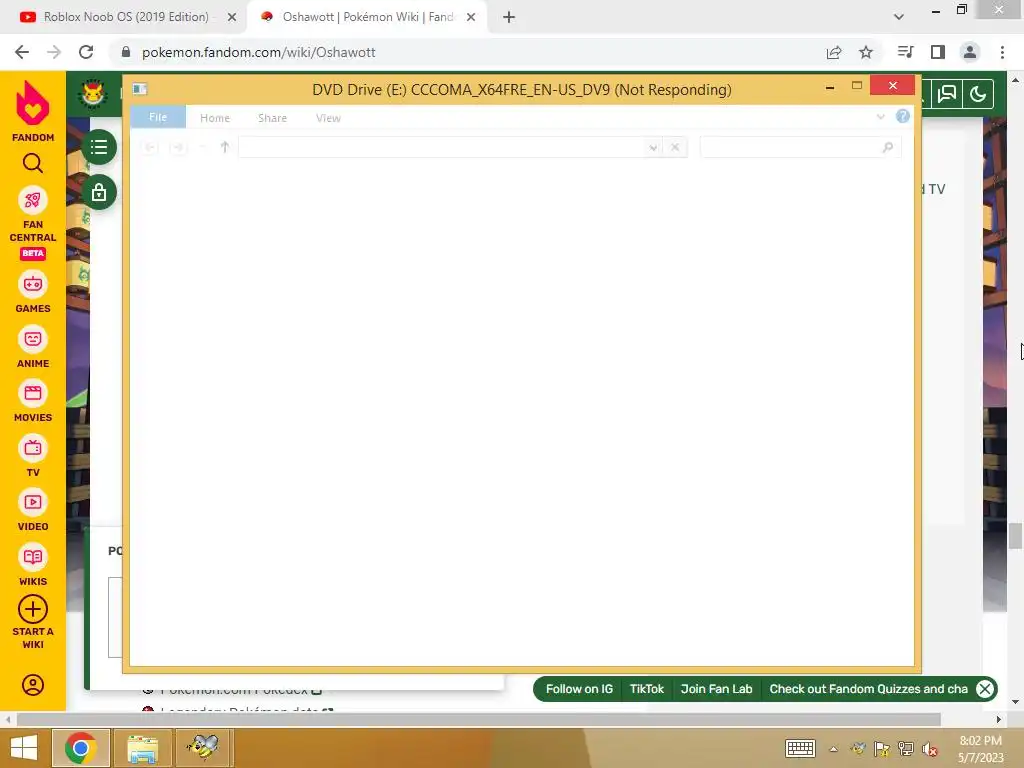Viewport: 1024px width, 768px height.
Task: Open Chrome tab search dropdown arrow
Action: coord(899,18)
